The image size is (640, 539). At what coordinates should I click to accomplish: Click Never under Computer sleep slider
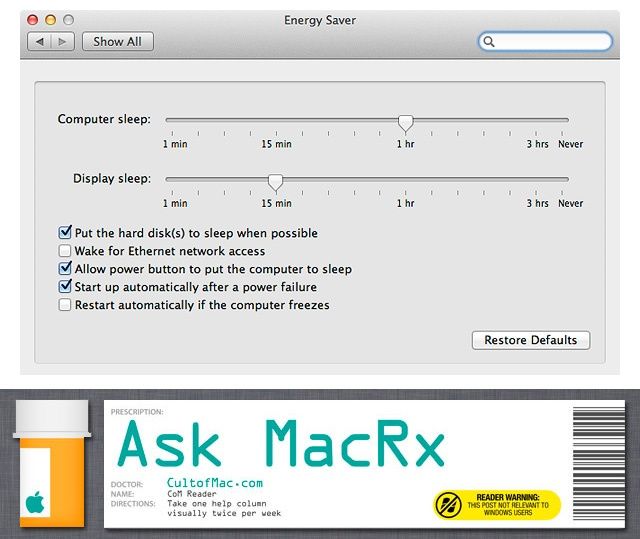tap(571, 144)
